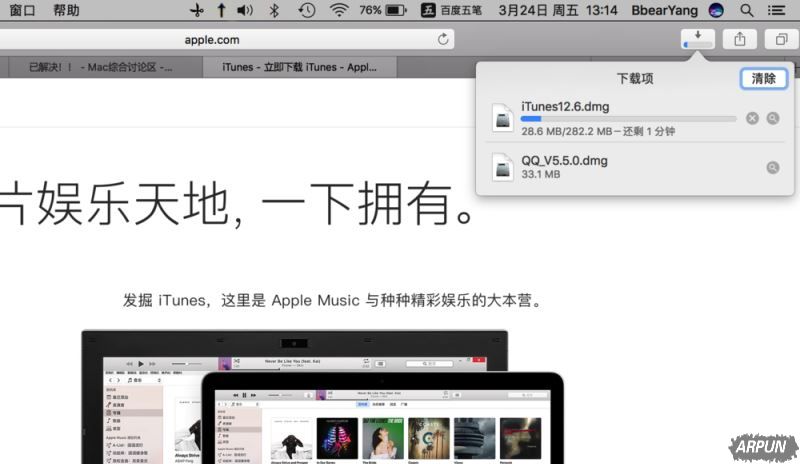Click the apple.com address field
Viewport: 800px width, 464px height.
pos(212,39)
